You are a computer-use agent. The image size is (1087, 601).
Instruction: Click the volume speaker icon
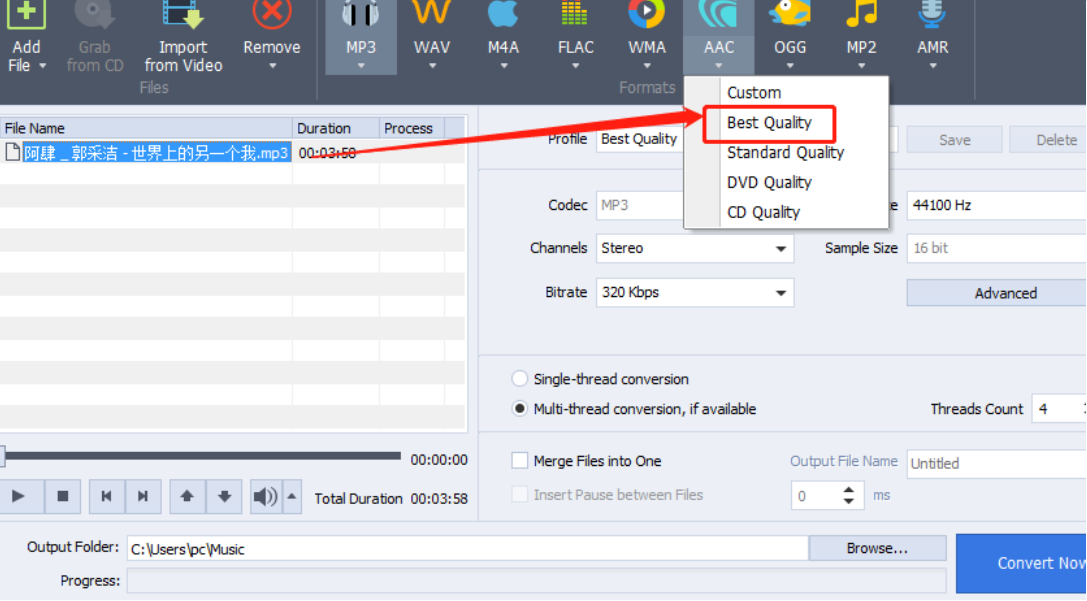pos(265,496)
